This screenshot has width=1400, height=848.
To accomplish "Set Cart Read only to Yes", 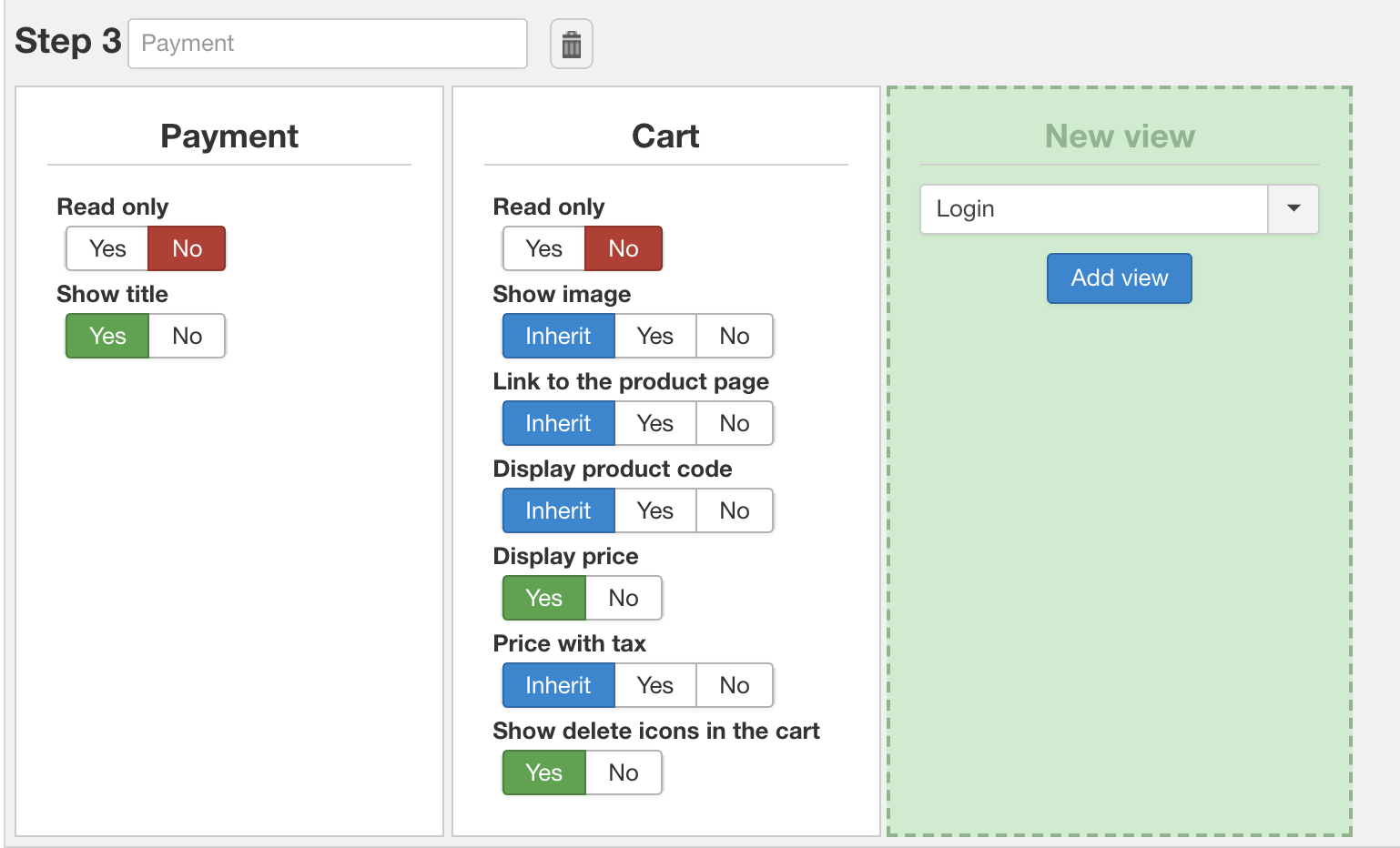I will pos(543,248).
